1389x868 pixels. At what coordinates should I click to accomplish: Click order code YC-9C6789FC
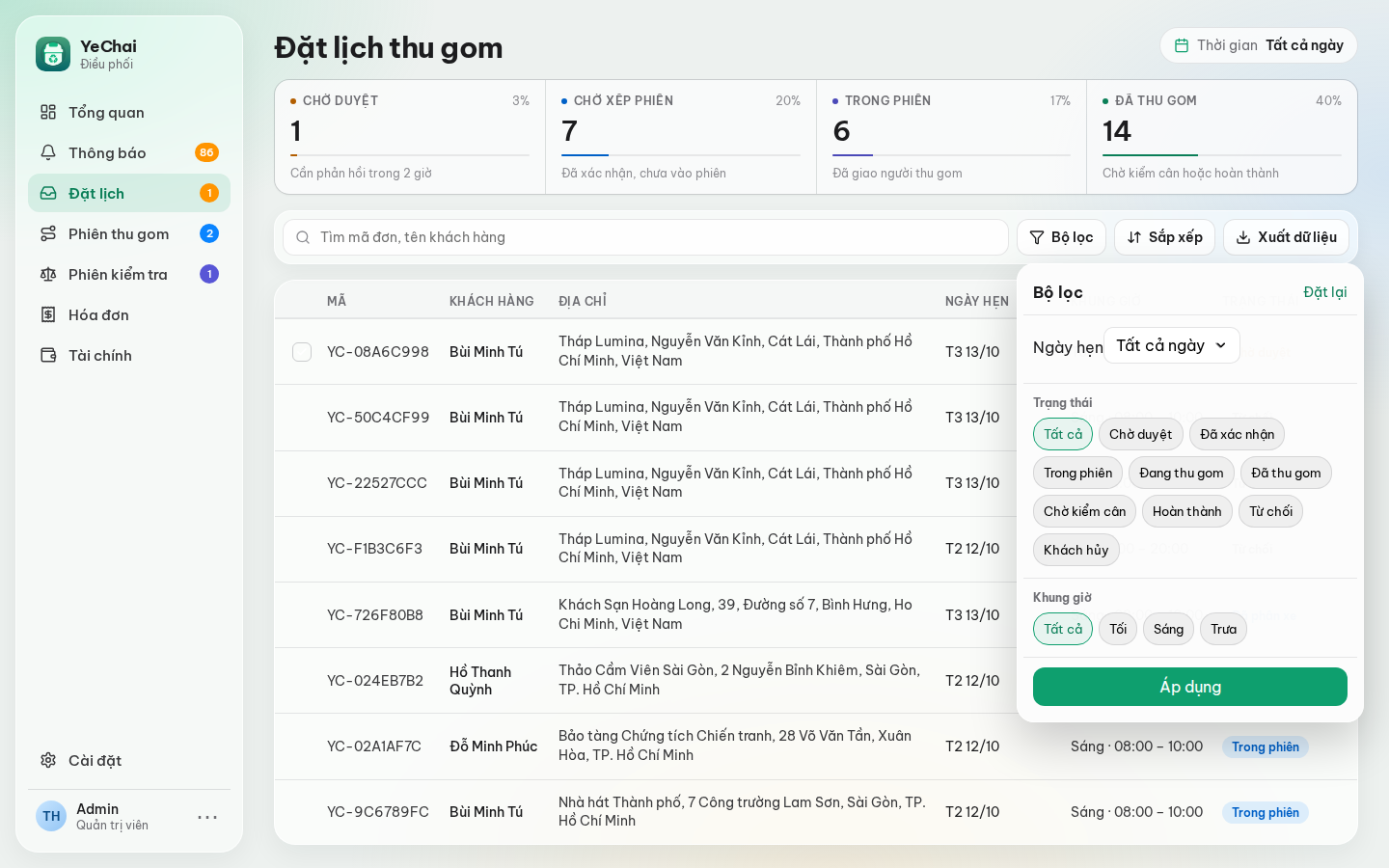click(x=378, y=812)
